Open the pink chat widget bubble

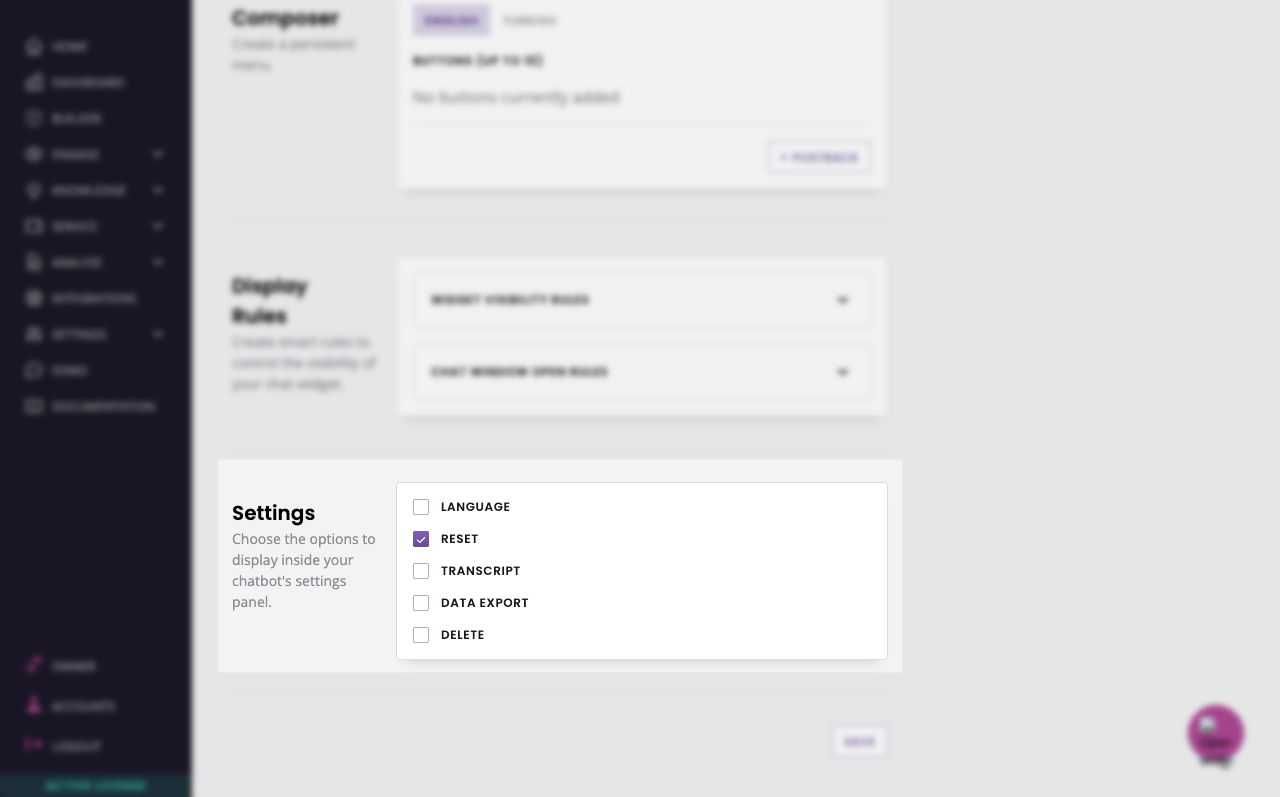tap(1215, 733)
